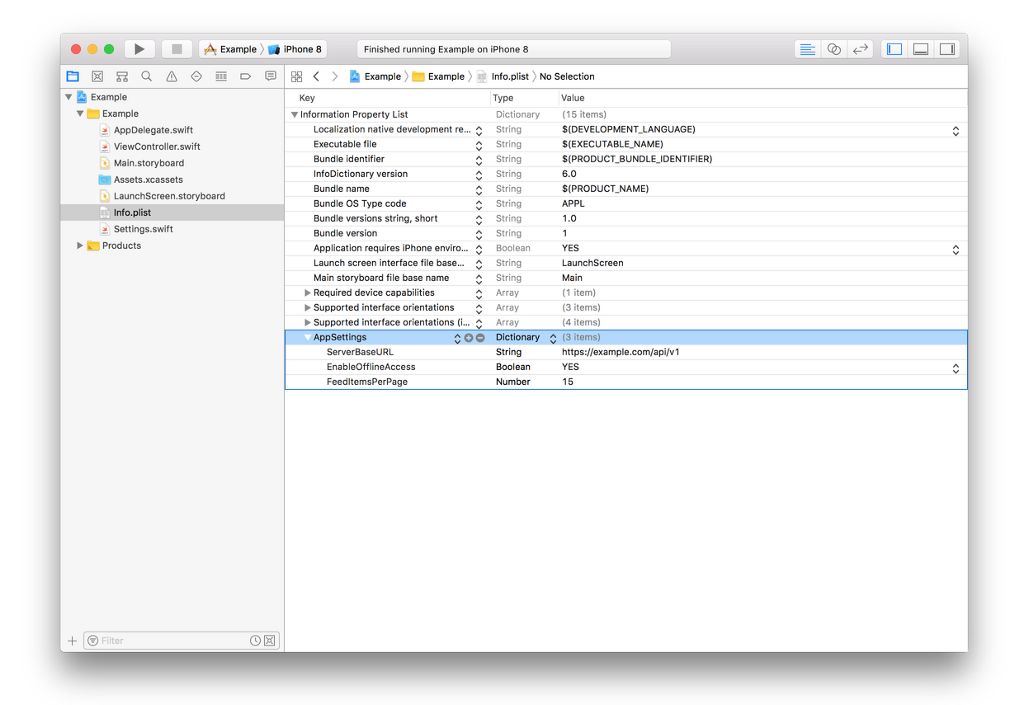Image resolution: width=1024 pixels, height=705 pixels.
Task: Show the Version editor
Action: coord(859,49)
